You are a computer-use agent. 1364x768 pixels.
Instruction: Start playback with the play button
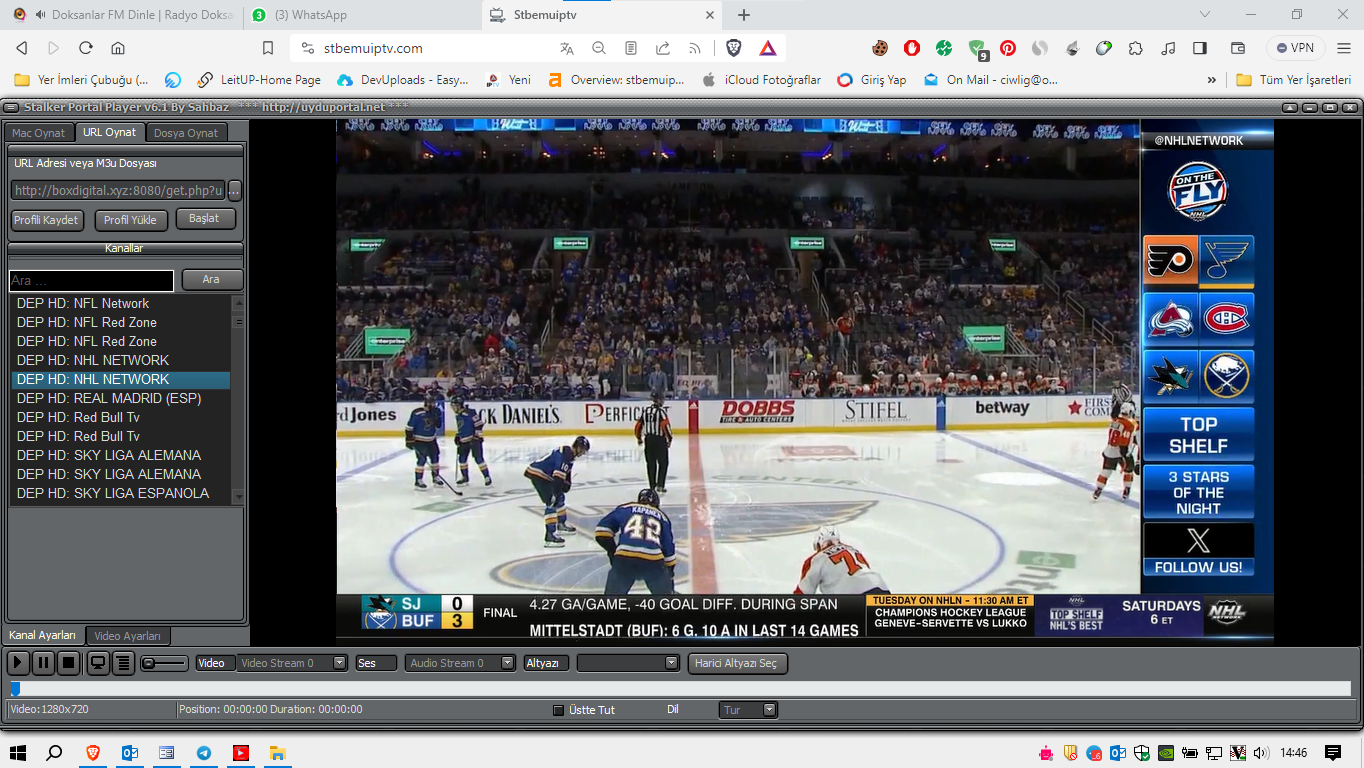coord(18,662)
